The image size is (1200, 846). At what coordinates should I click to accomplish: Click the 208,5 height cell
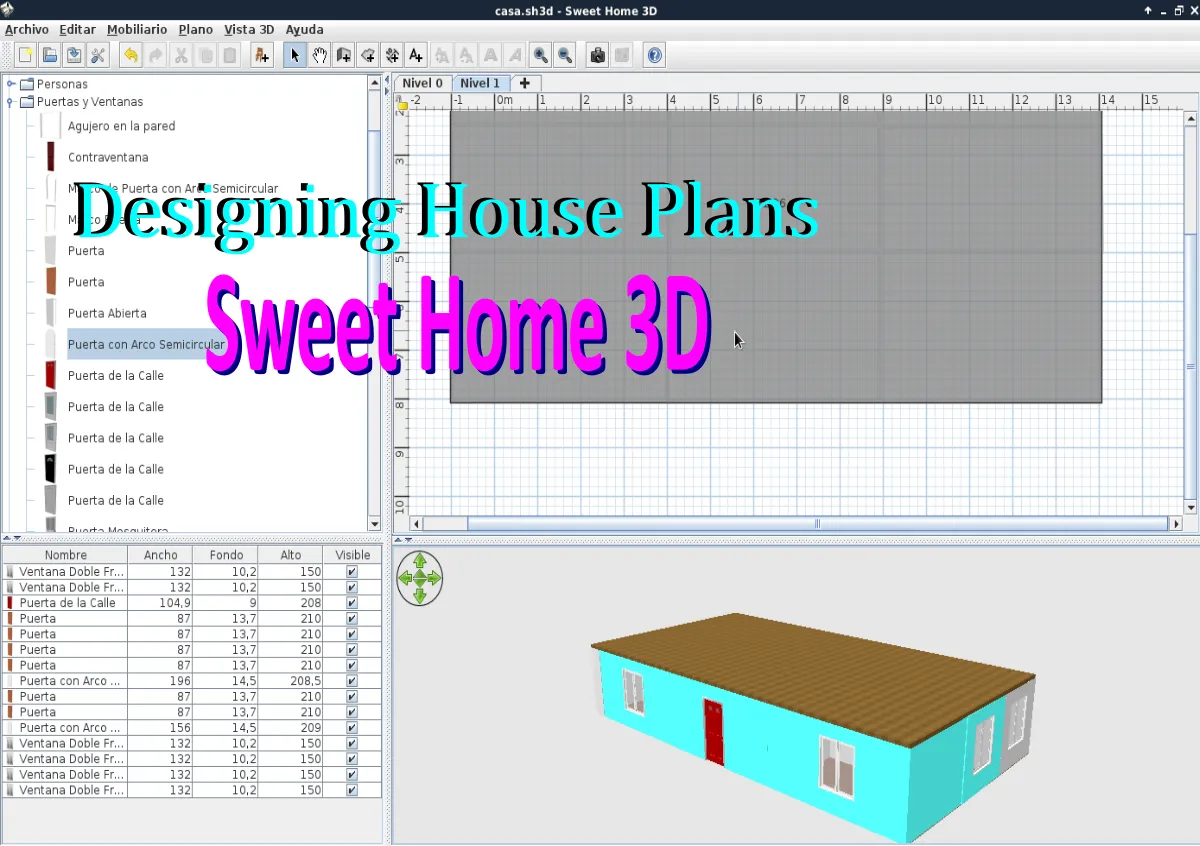click(x=291, y=681)
